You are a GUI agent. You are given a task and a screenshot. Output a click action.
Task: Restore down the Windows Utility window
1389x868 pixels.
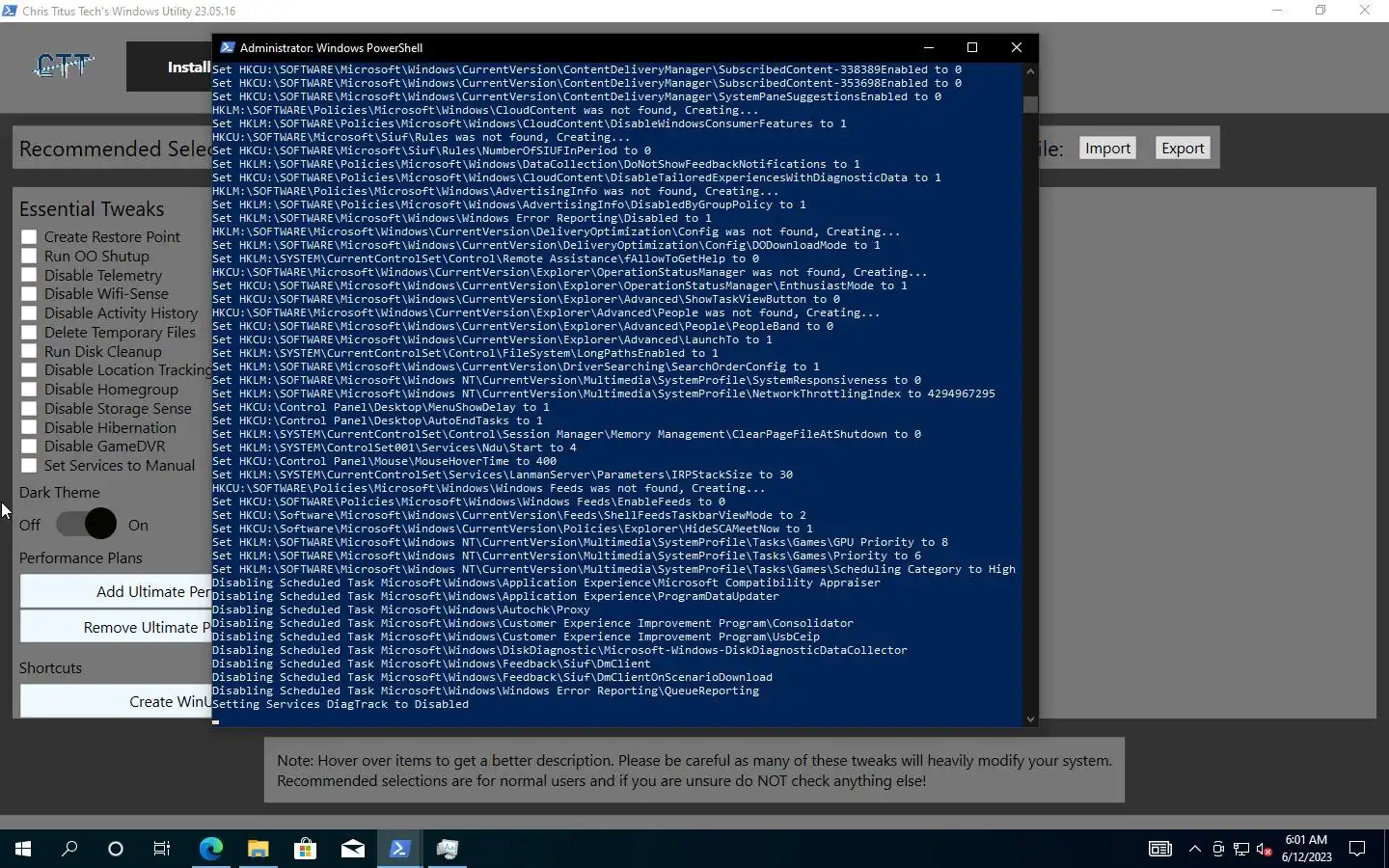pos(1321,11)
